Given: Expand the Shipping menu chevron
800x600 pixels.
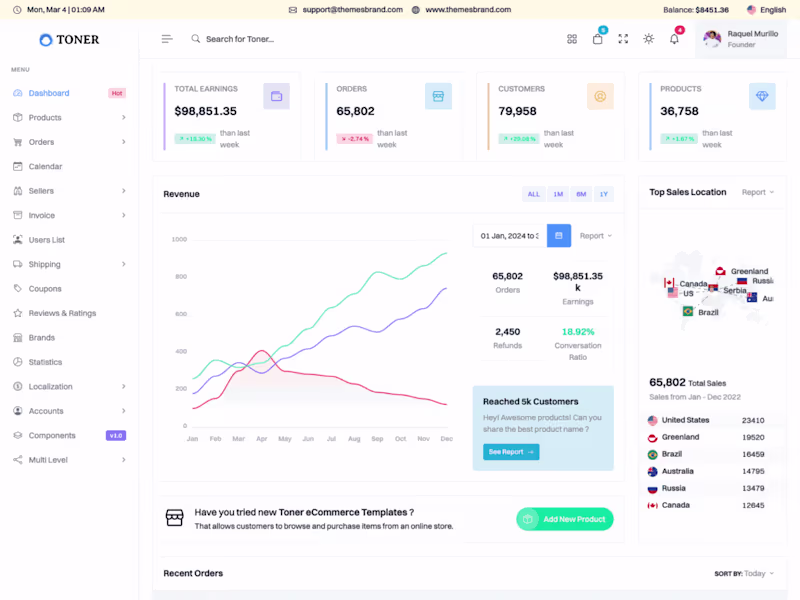Looking at the screenshot, I should click(x=123, y=264).
